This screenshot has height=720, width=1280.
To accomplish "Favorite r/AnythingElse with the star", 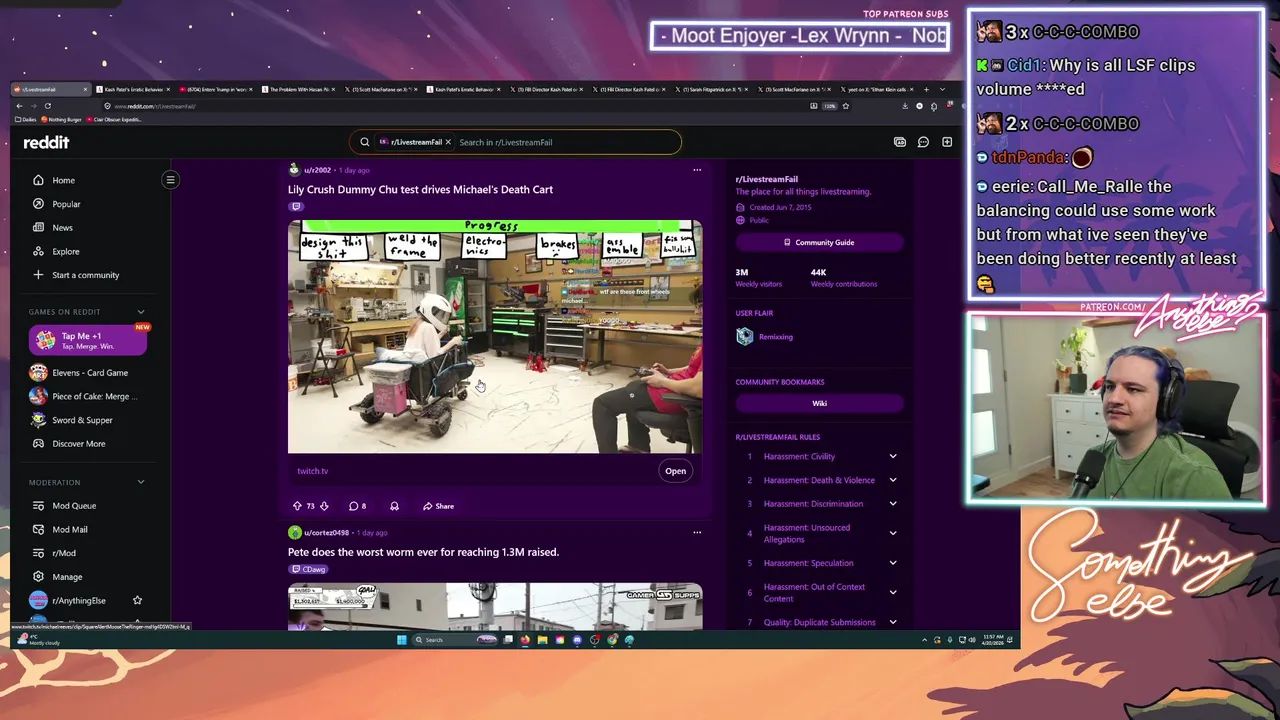I will 137,600.
